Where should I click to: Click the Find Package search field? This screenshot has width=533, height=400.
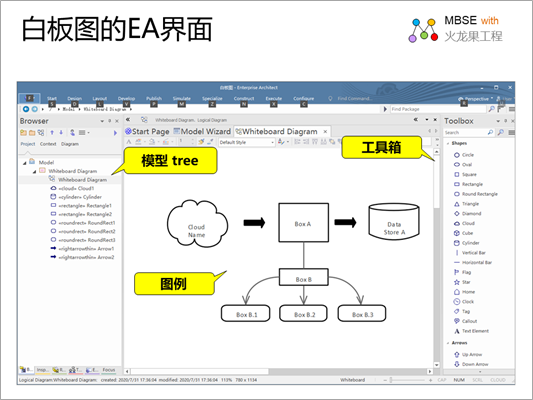tap(438, 109)
